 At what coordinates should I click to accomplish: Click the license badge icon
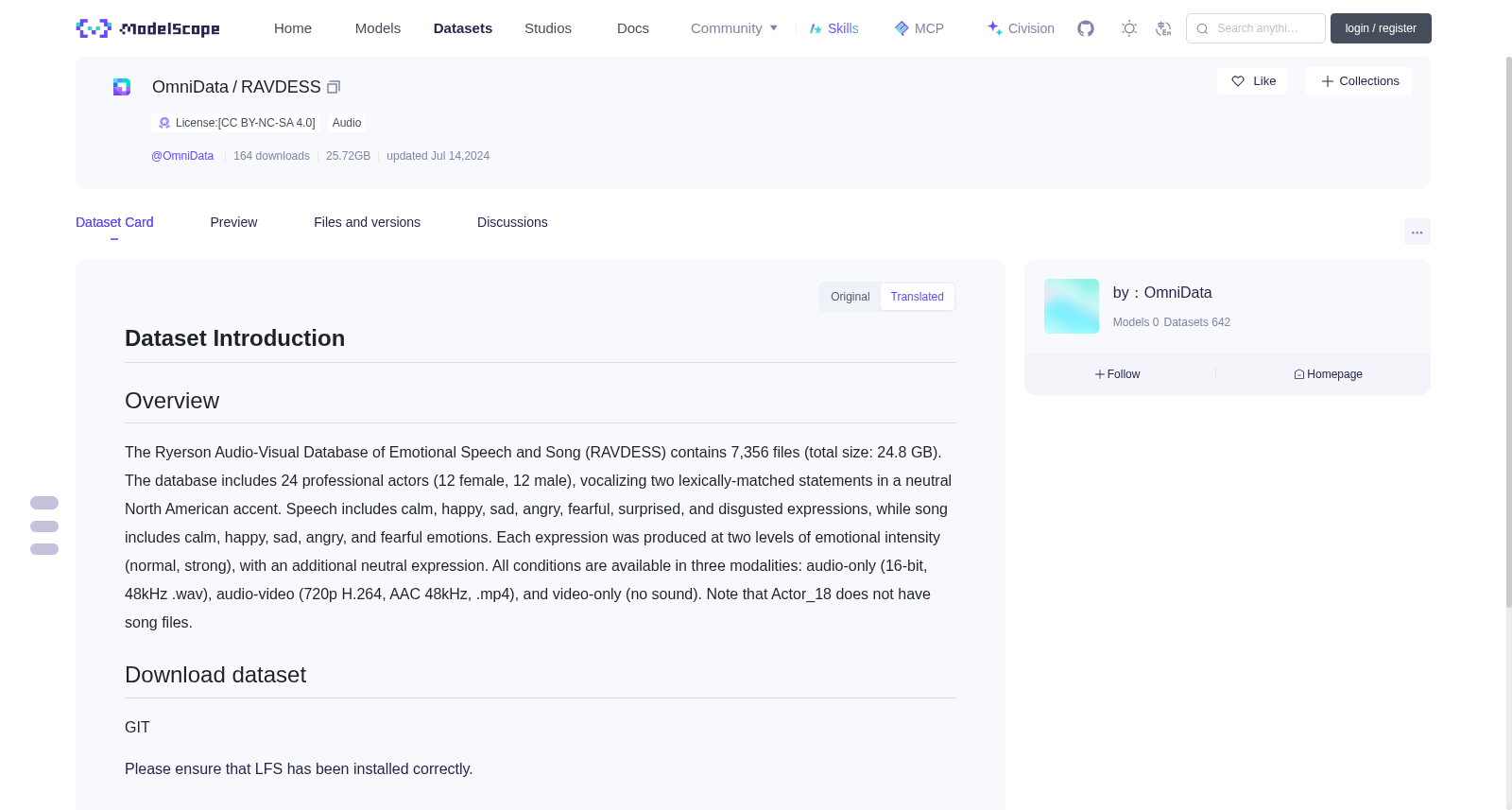[164, 123]
